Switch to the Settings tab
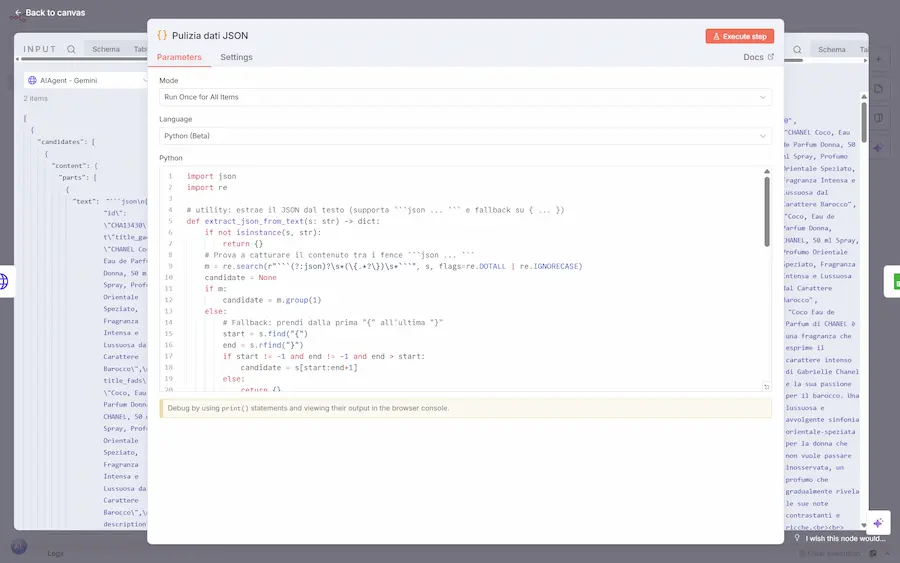 point(236,58)
